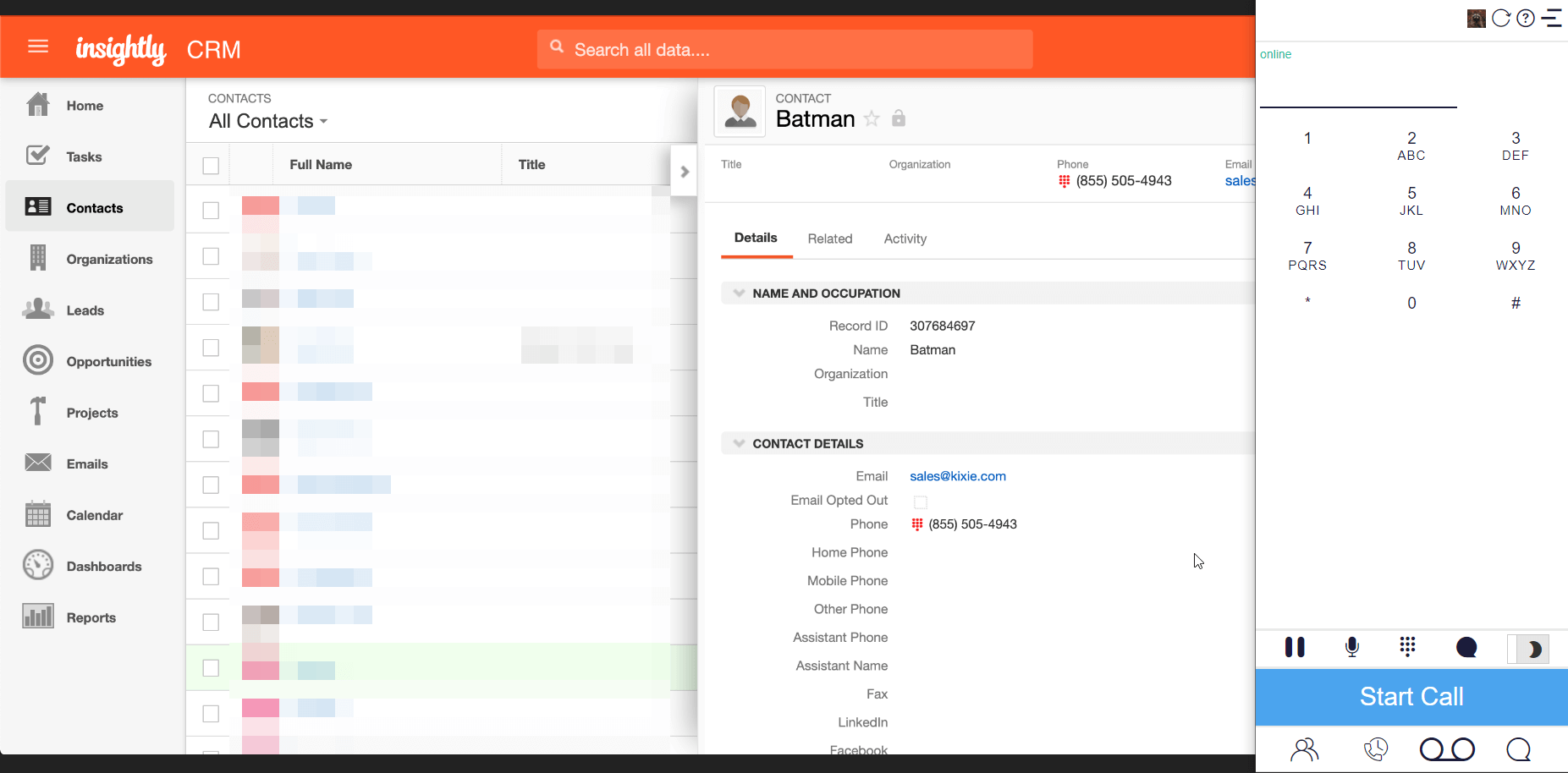Screen dimensions: 1568x773
Task: Dial digit 1 on keypad
Action: coord(1307,138)
